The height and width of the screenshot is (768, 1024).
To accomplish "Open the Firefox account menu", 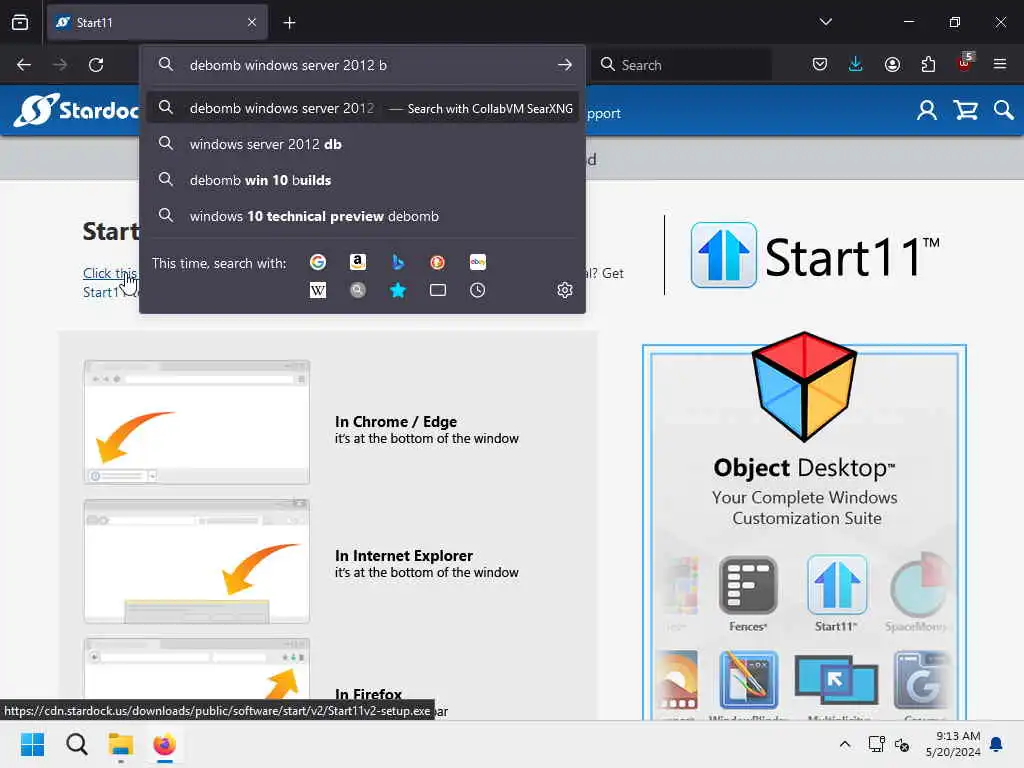I will (x=892, y=64).
